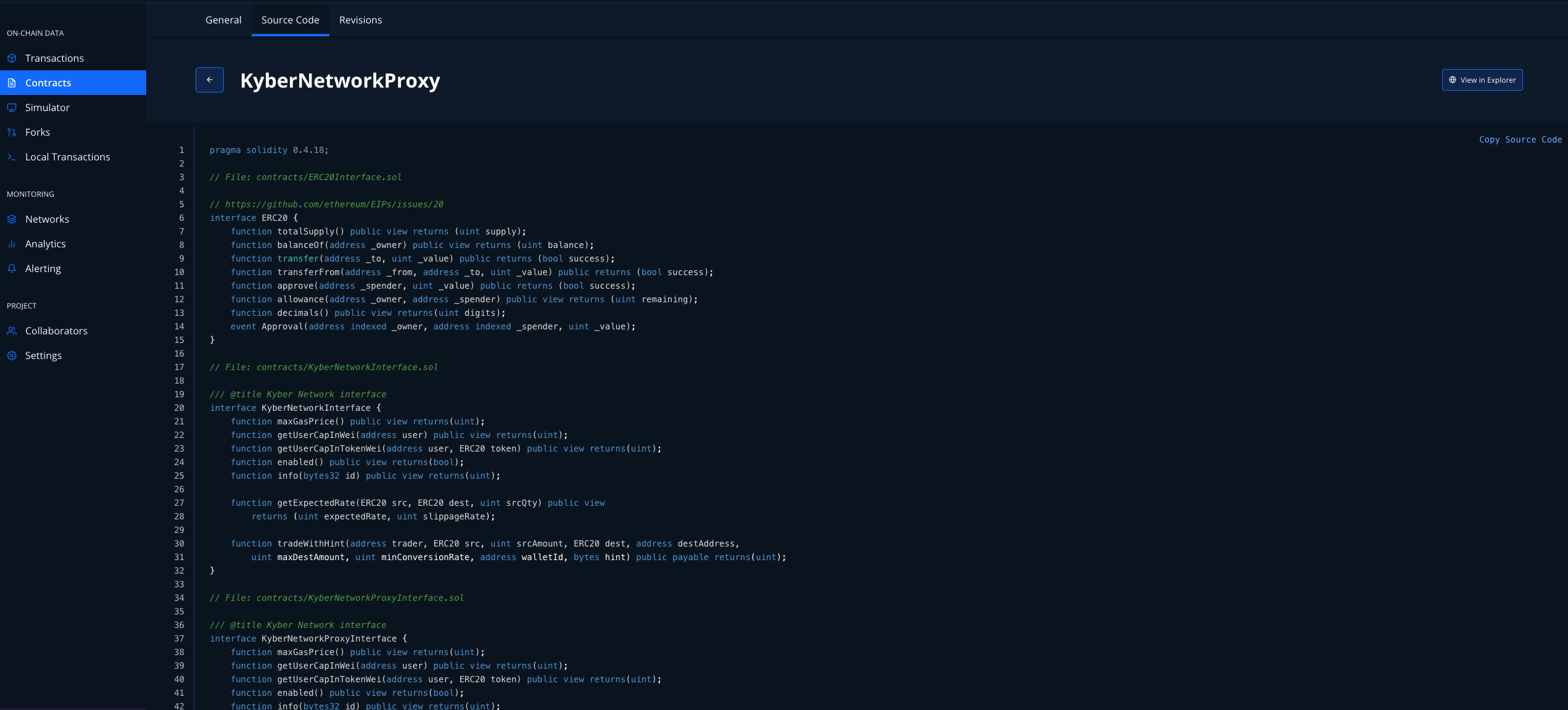
Task: Click 'File: contracts/KyberNetworkProxyInterface.sol' comment
Action: pos(337,598)
